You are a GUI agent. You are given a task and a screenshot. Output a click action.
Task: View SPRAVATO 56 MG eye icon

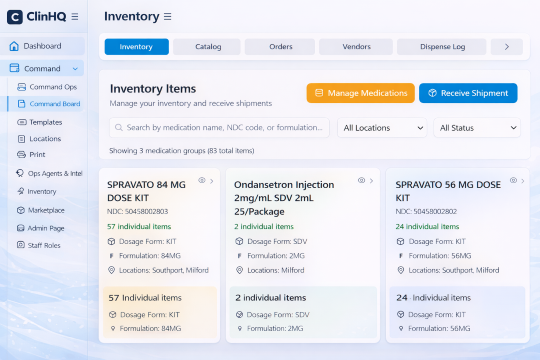pos(513,180)
